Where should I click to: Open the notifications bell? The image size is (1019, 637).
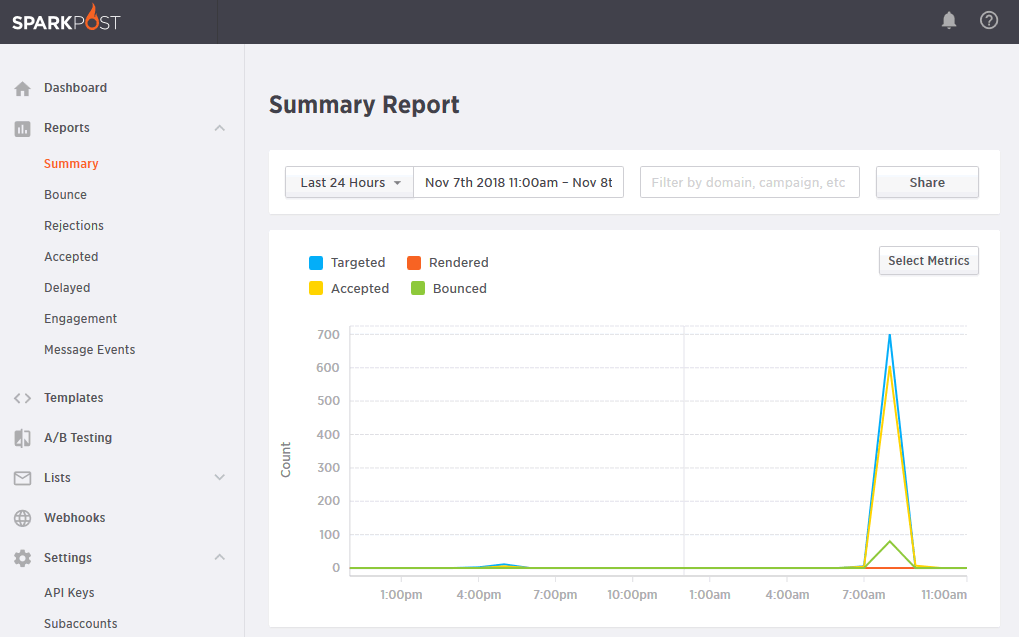949,21
